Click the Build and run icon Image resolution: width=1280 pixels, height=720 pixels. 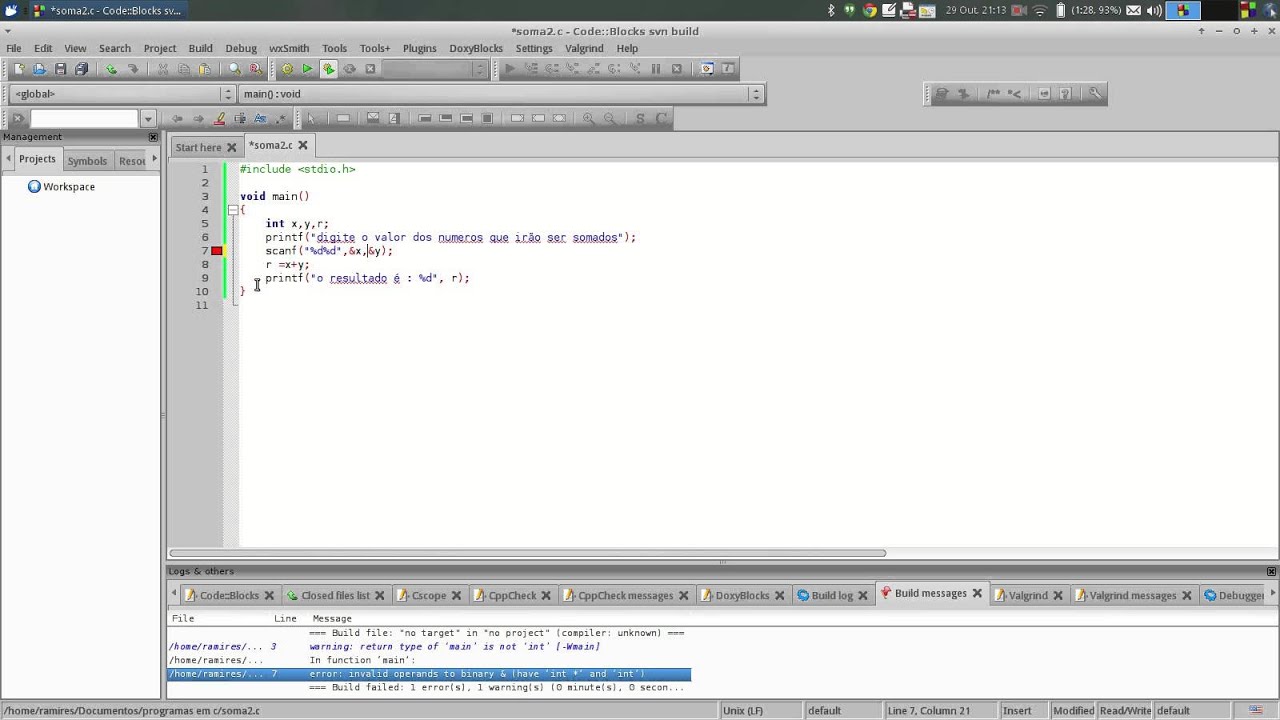[328, 69]
